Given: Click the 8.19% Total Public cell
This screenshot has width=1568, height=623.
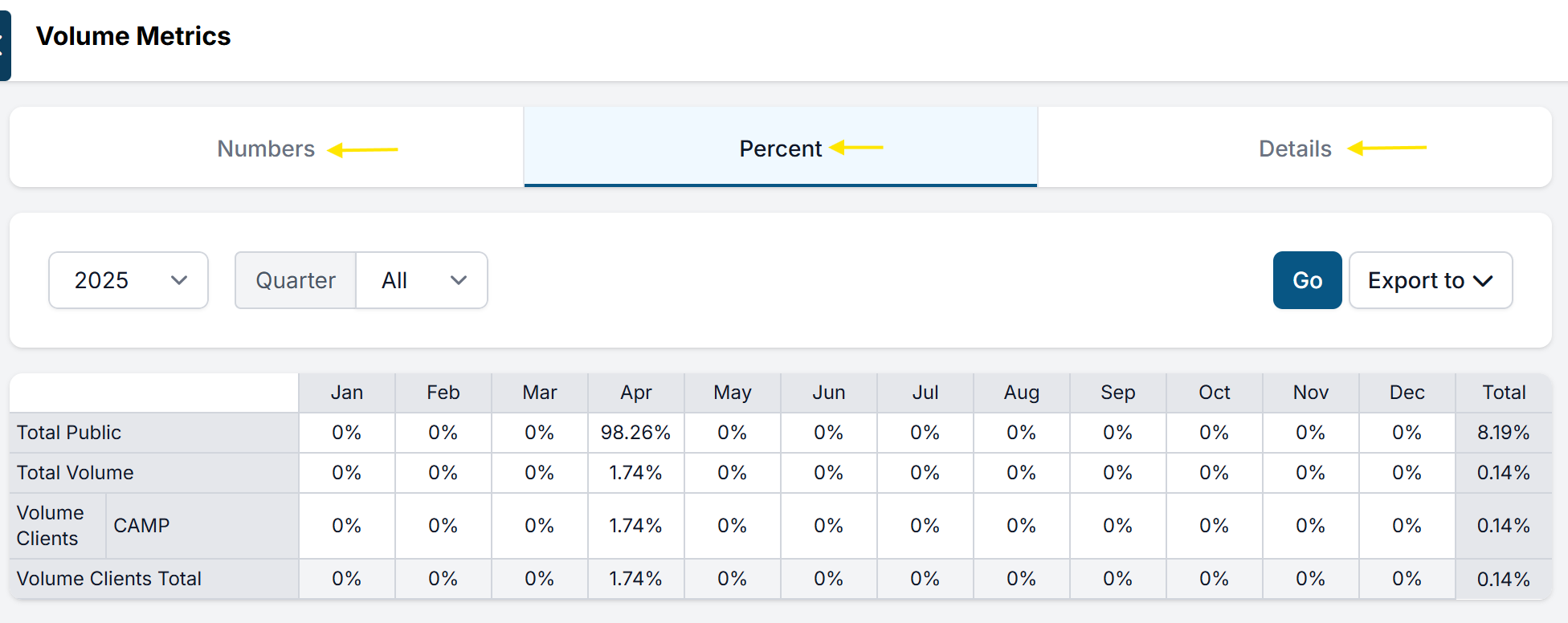Looking at the screenshot, I should (1503, 433).
